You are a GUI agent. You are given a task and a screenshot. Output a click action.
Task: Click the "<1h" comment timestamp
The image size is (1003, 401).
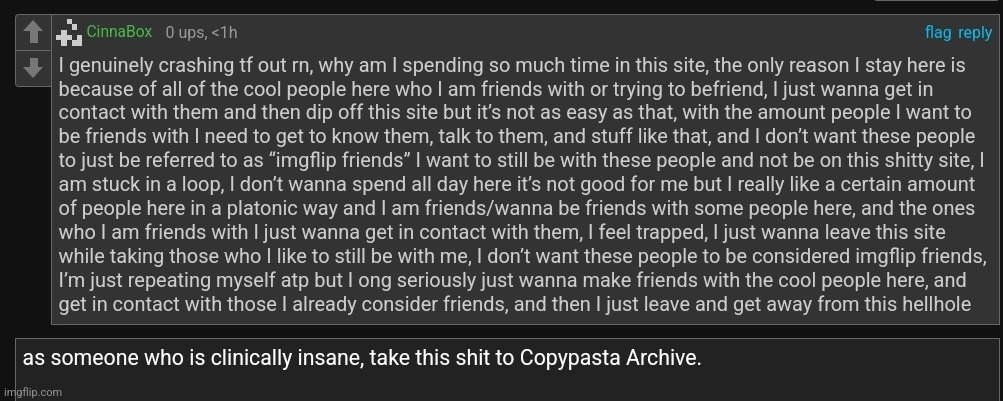(x=223, y=33)
